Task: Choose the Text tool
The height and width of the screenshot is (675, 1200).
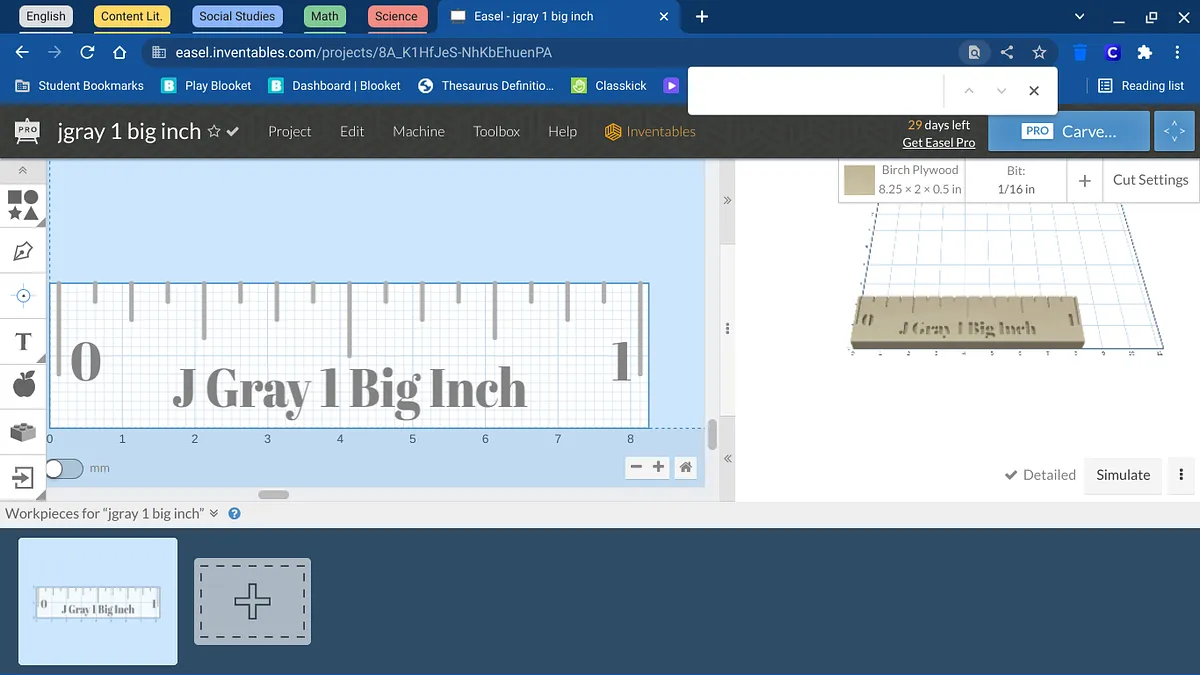Action: [x=23, y=342]
